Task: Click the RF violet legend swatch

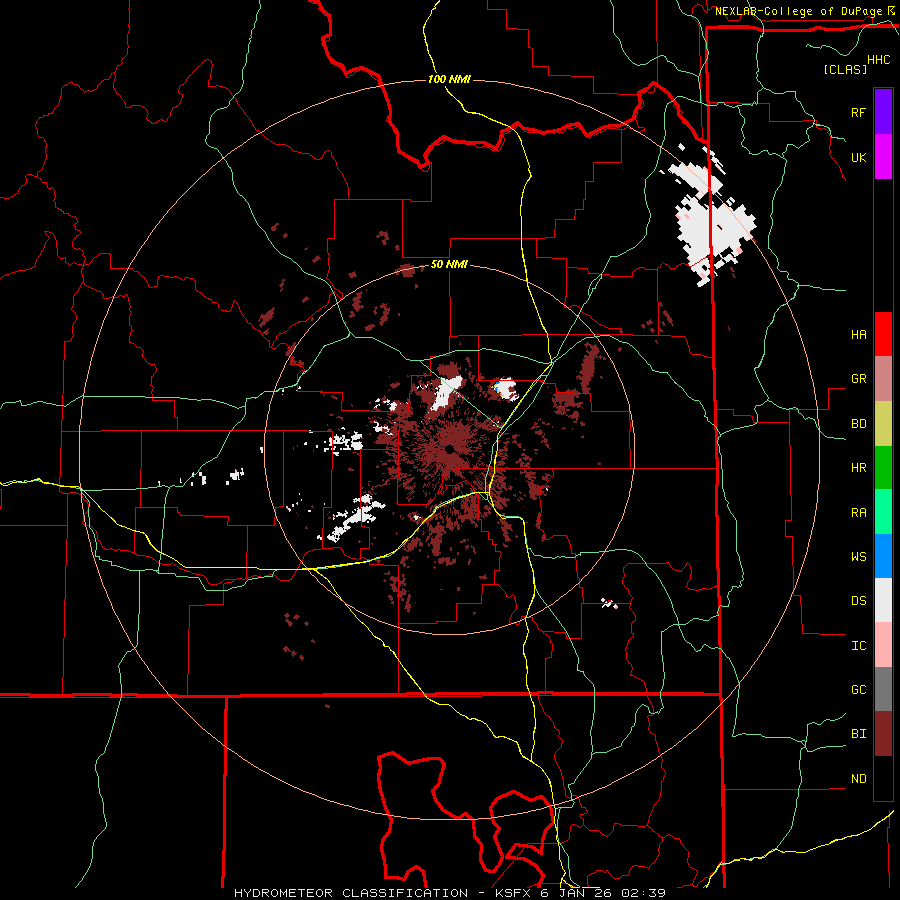Action: click(883, 112)
